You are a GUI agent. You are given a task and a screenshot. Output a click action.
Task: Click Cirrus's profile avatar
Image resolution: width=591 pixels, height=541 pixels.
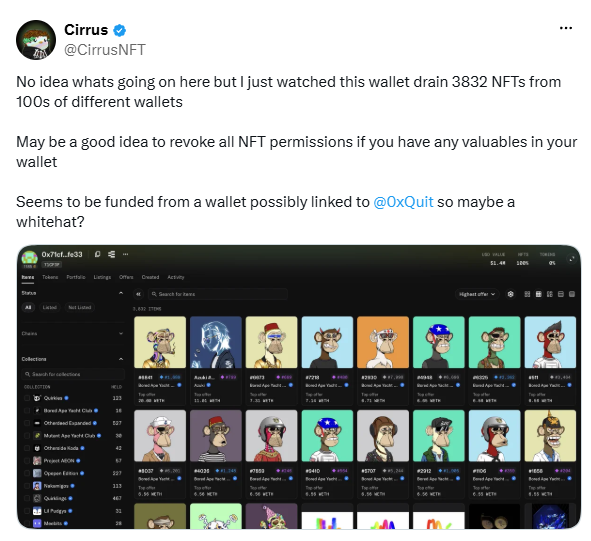(x=36, y=40)
